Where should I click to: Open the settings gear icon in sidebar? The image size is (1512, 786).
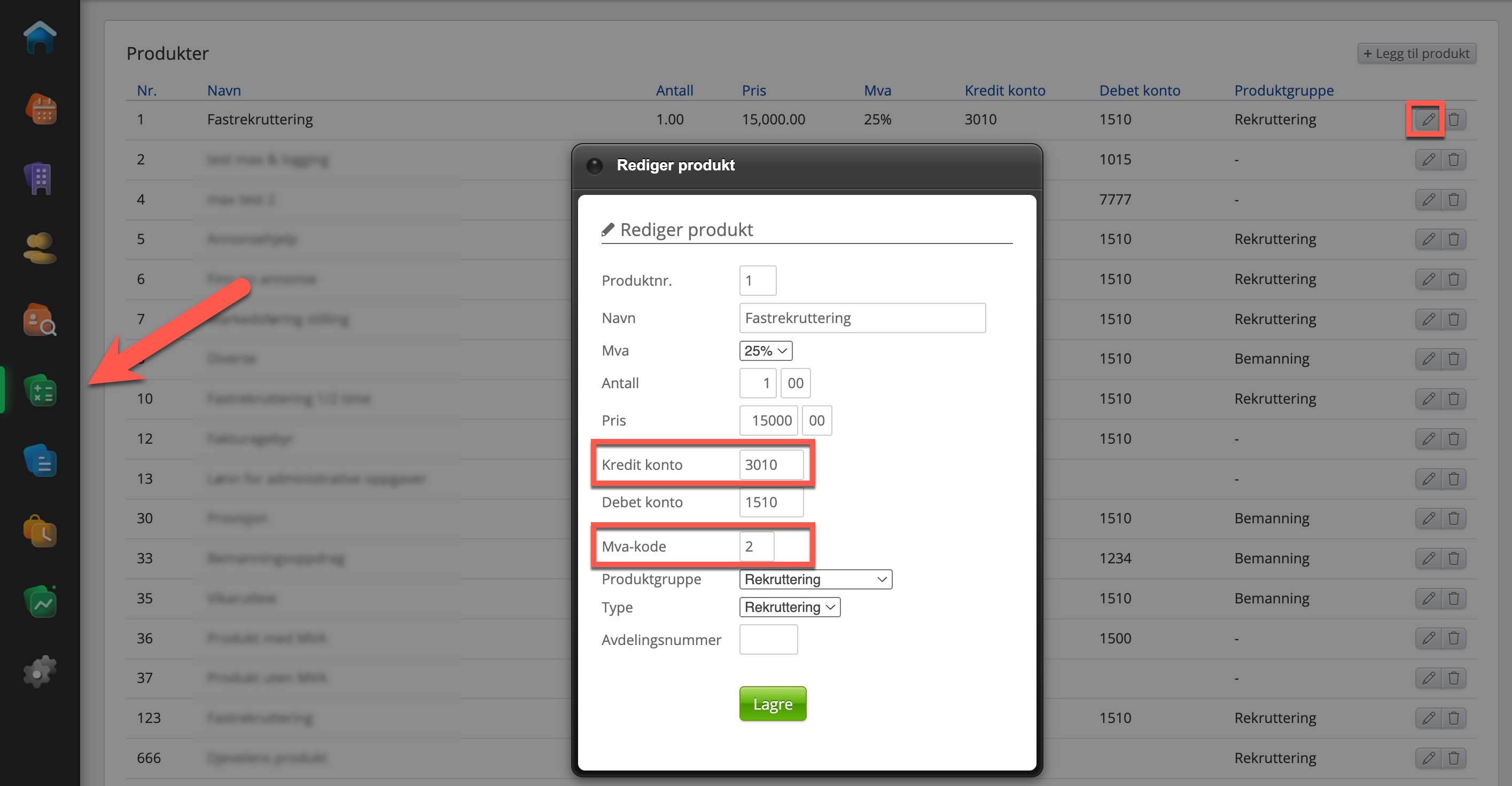point(40,672)
